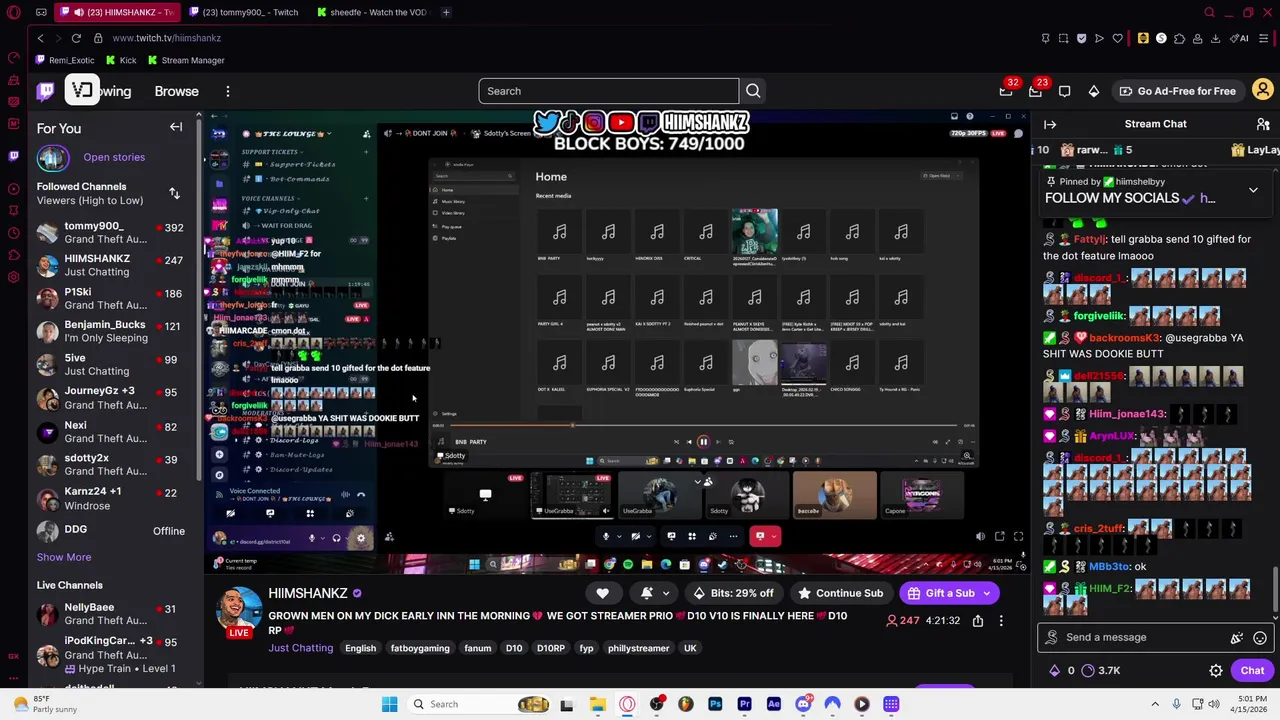The width and height of the screenshot is (1280, 720).
Task: Open chat settings gear icon
Action: (x=1216, y=671)
